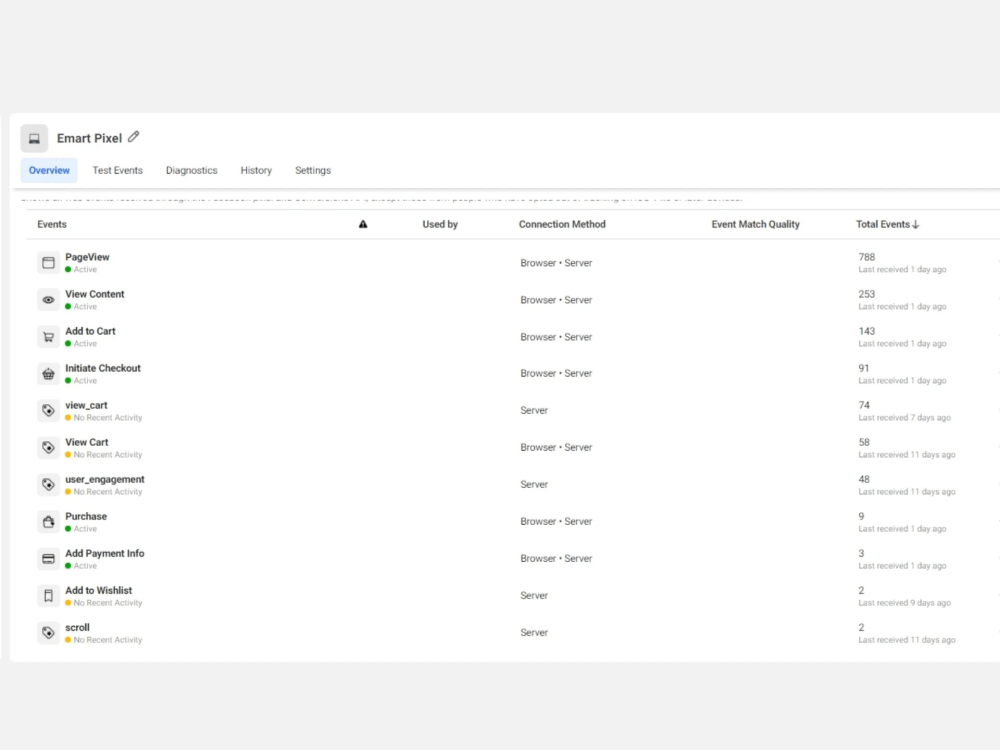Click the view_cart event name
The image size is (1000, 750).
(x=86, y=405)
